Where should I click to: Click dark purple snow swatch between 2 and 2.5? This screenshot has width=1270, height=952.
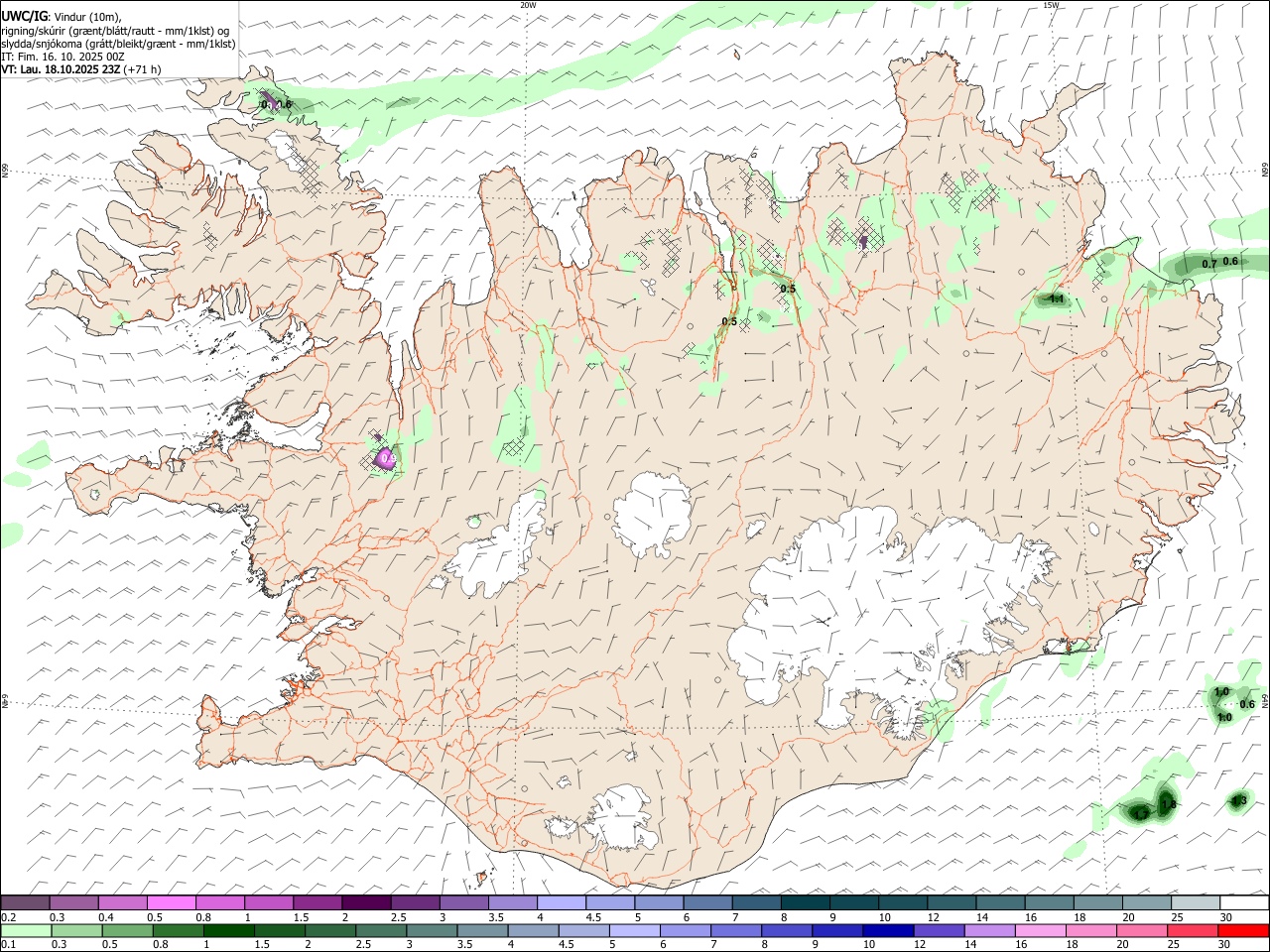pos(366,903)
